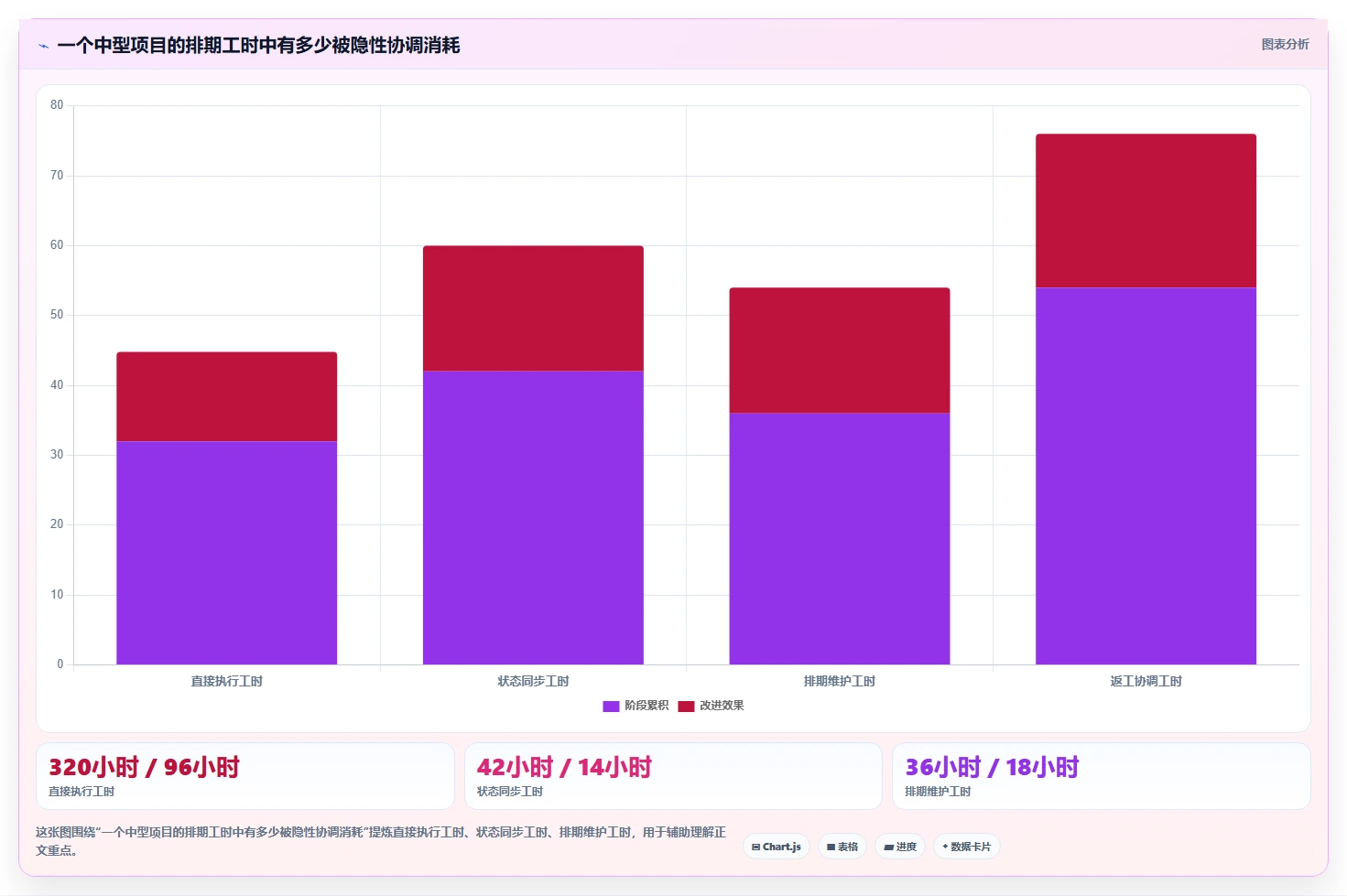The width and height of the screenshot is (1347, 896).
Task: Click the red bar segment for 状态同步工时
Action: coord(533,308)
